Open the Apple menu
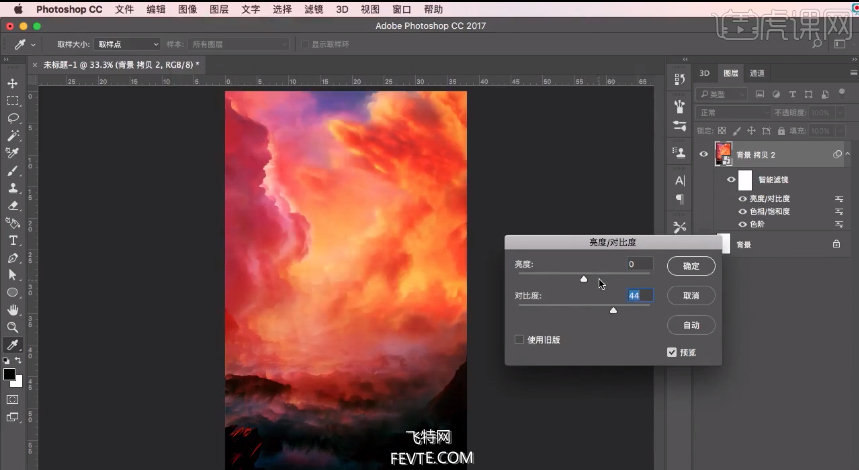This screenshot has width=859, height=470. click(x=18, y=9)
